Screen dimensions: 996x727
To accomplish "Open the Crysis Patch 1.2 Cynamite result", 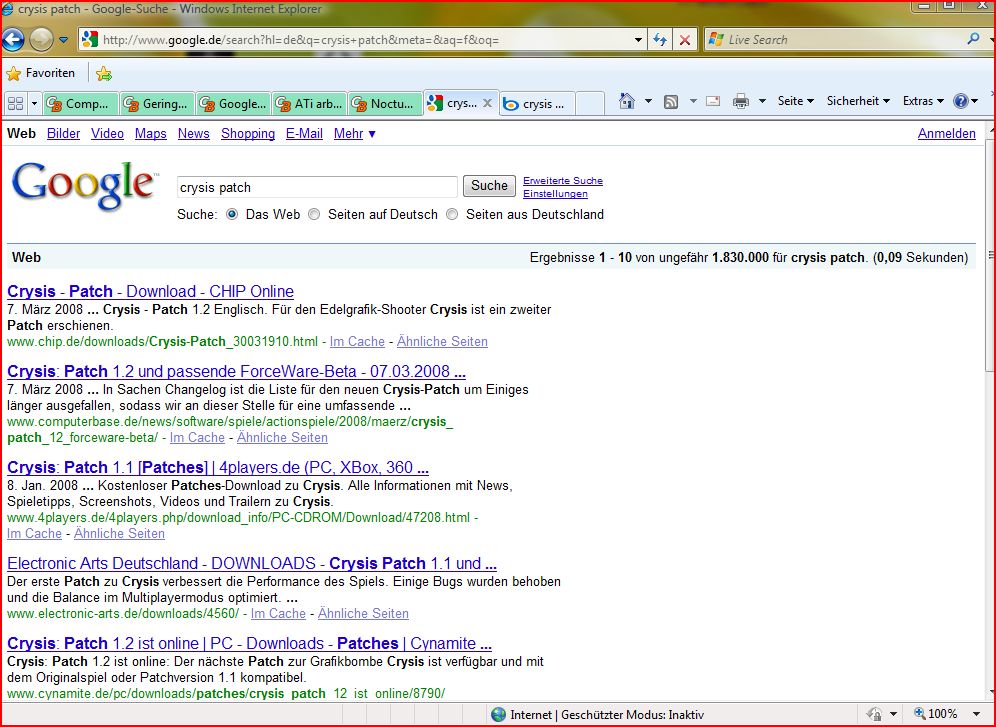I will pyautogui.click(x=250, y=643).
